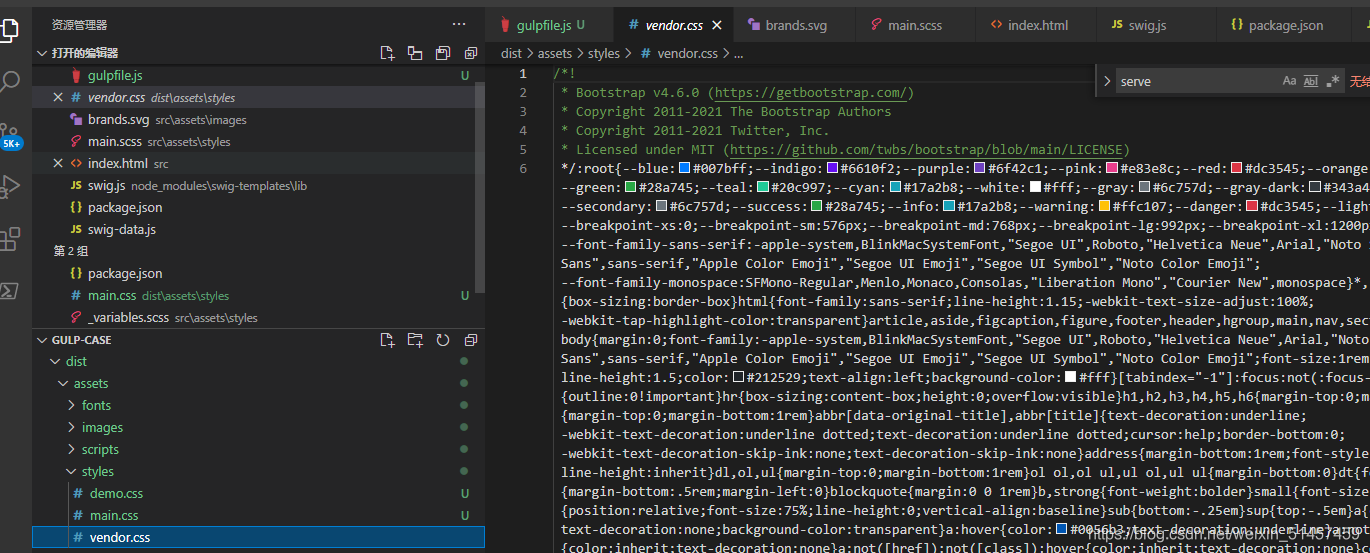Click the vendor.css breadcrumb segment
Image resolution: width=1370 pixels, height=553 pixels.
point(687,54)
